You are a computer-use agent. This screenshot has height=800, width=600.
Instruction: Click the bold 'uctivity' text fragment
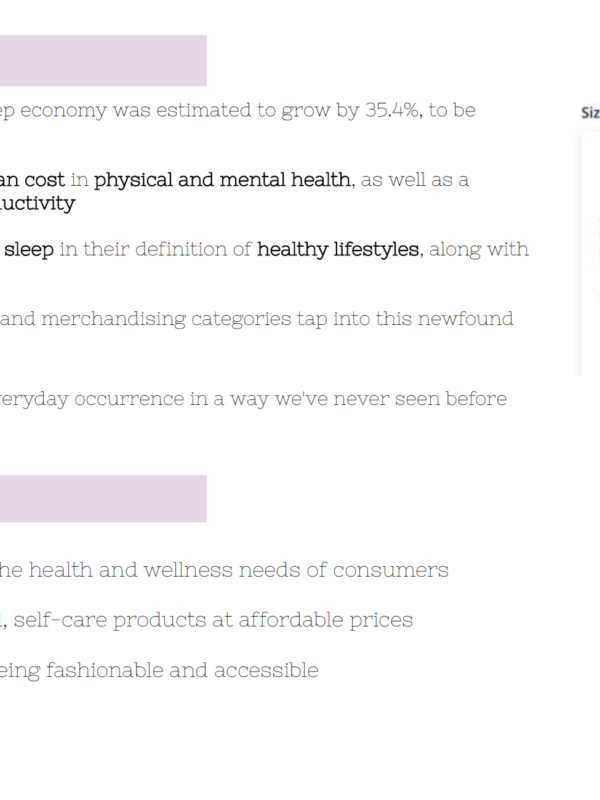coord(38,204)
